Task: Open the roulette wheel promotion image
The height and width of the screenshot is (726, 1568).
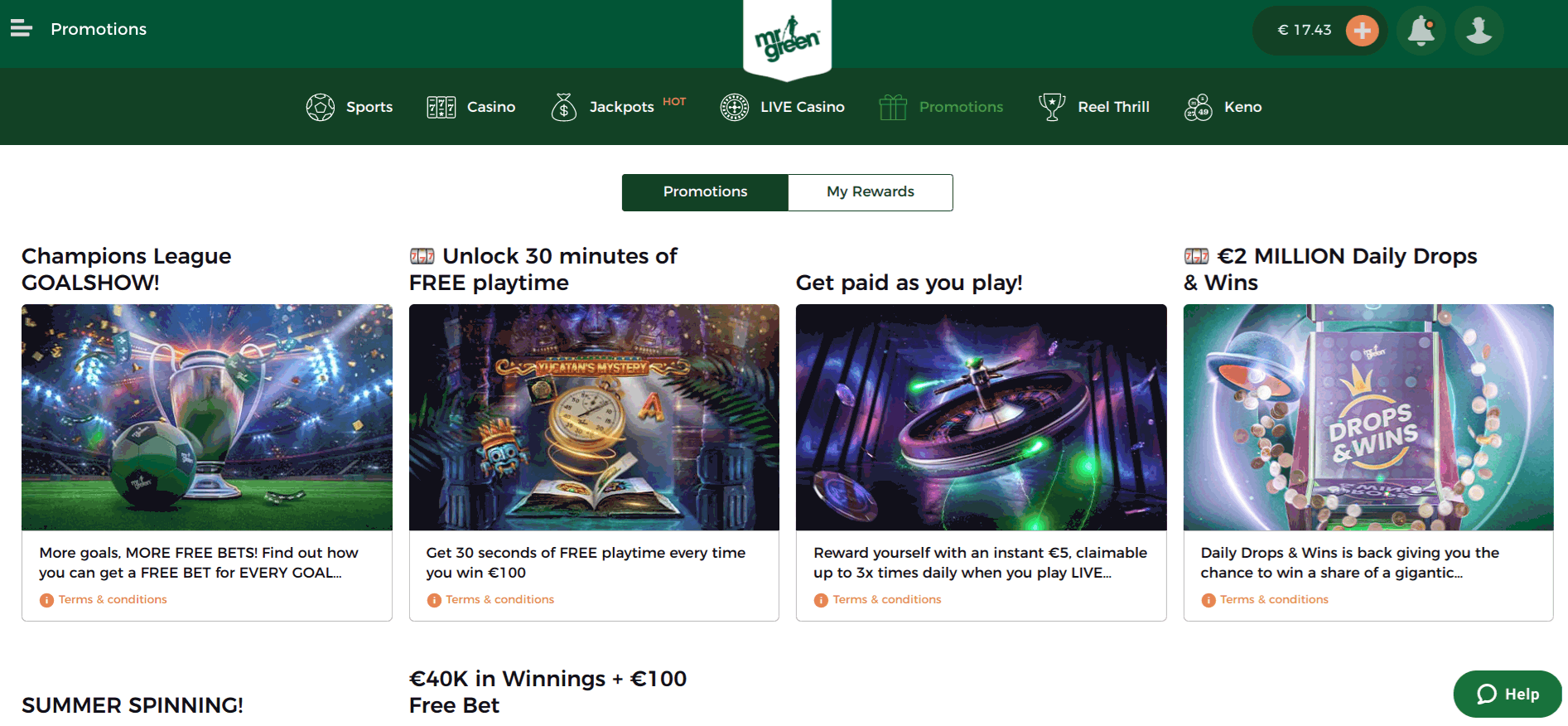Action: coord(982,417)
